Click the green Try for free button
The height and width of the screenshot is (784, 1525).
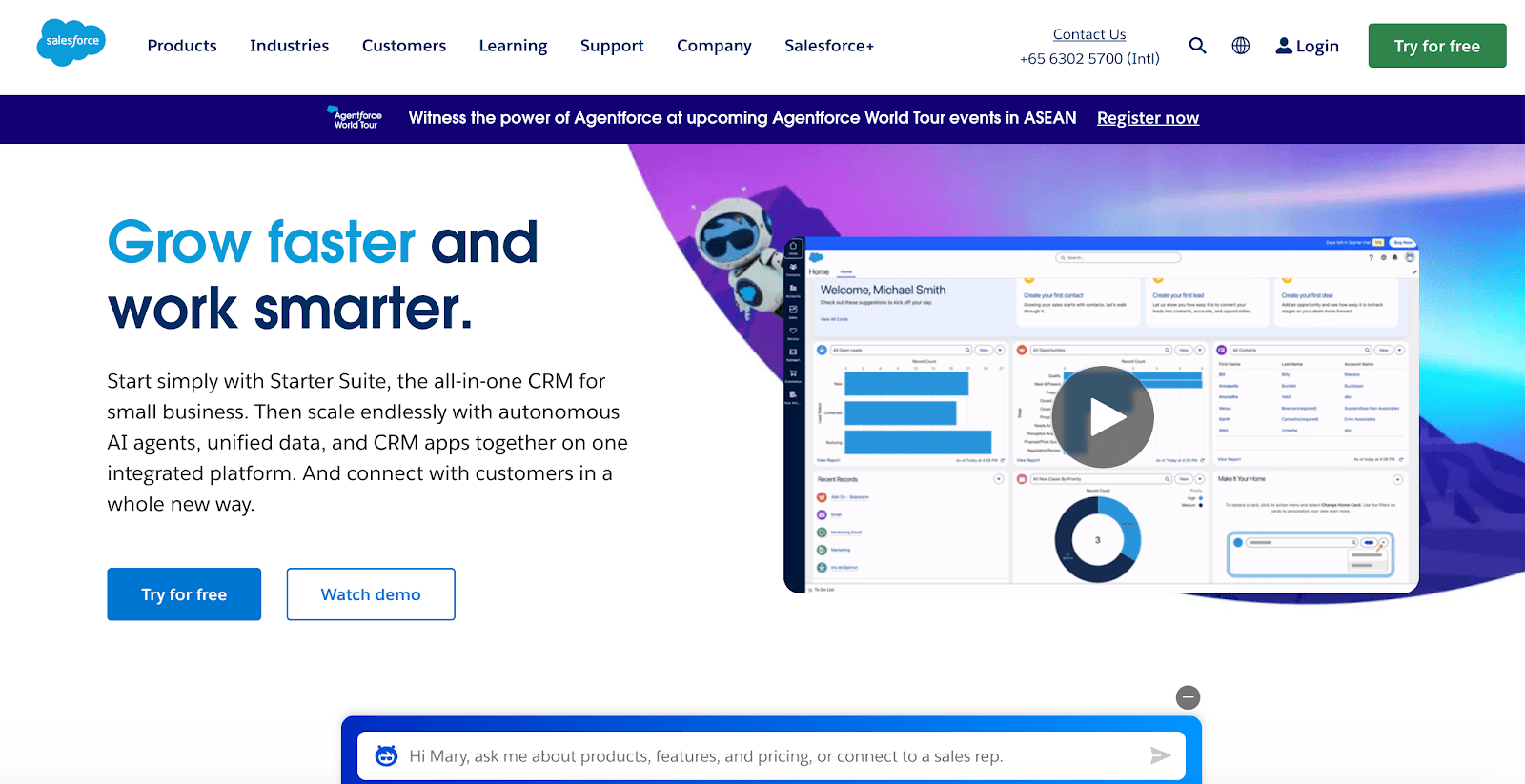pos(1437,46)
